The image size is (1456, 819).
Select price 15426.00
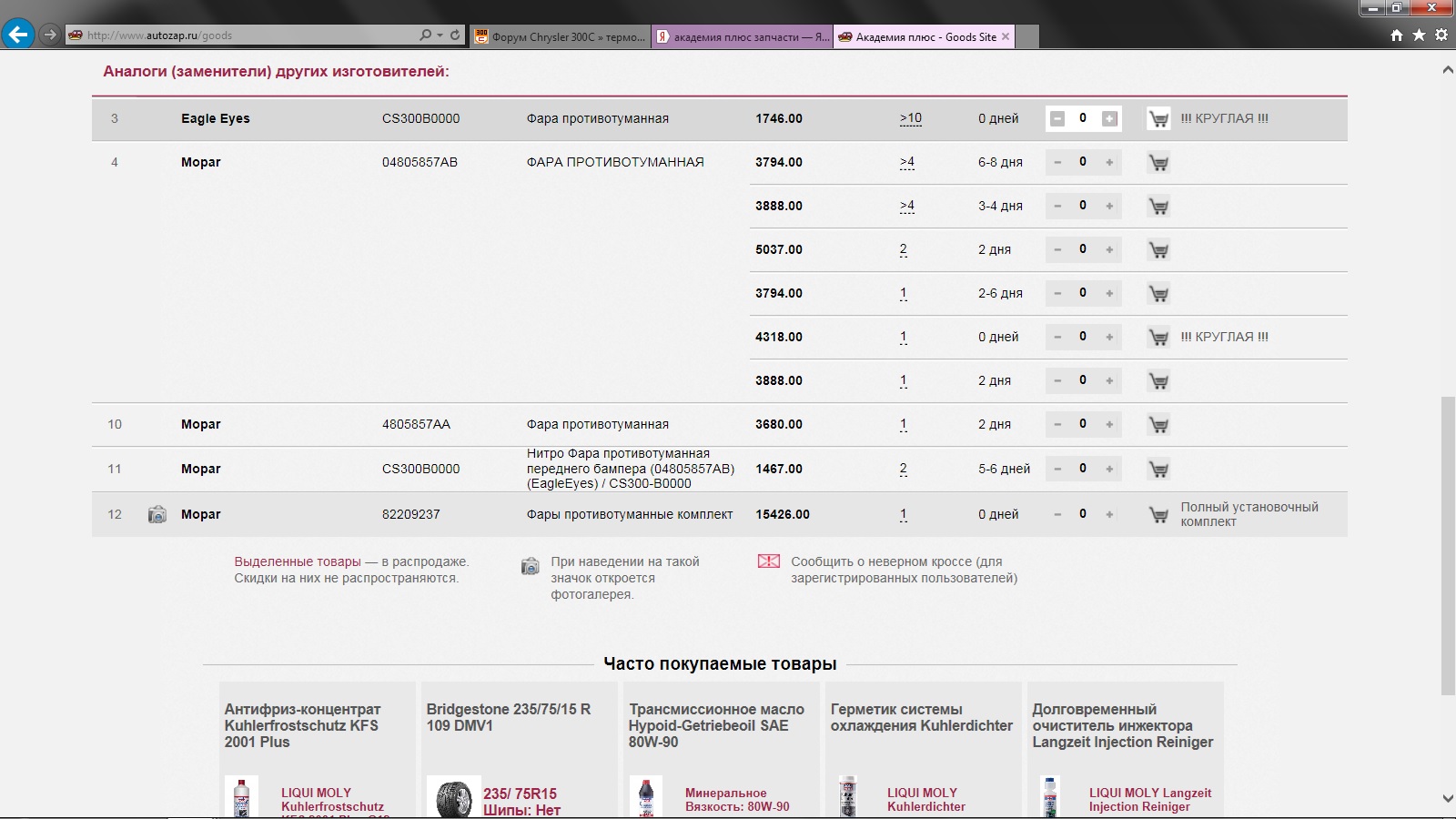click(783, 514)
